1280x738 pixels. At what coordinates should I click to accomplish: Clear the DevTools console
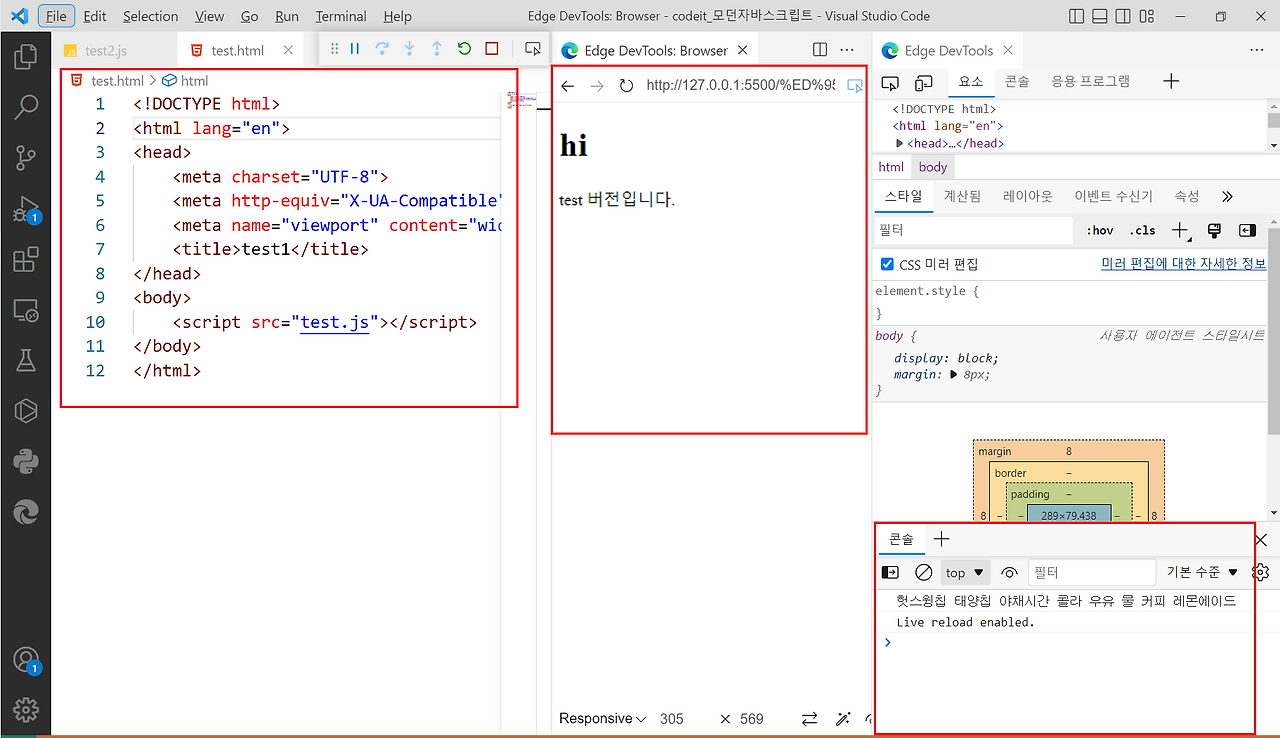click(x=922, y=572)
